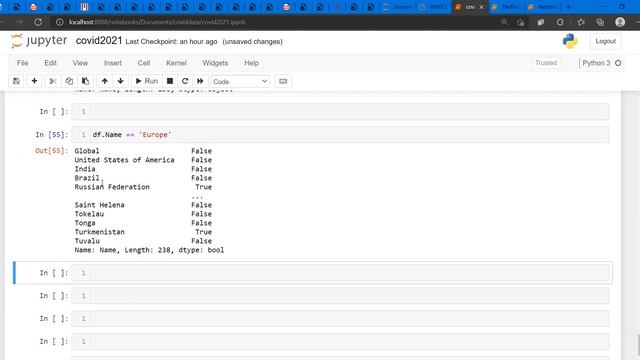Open the View menu
640x360 pixels.
point(80,63)
